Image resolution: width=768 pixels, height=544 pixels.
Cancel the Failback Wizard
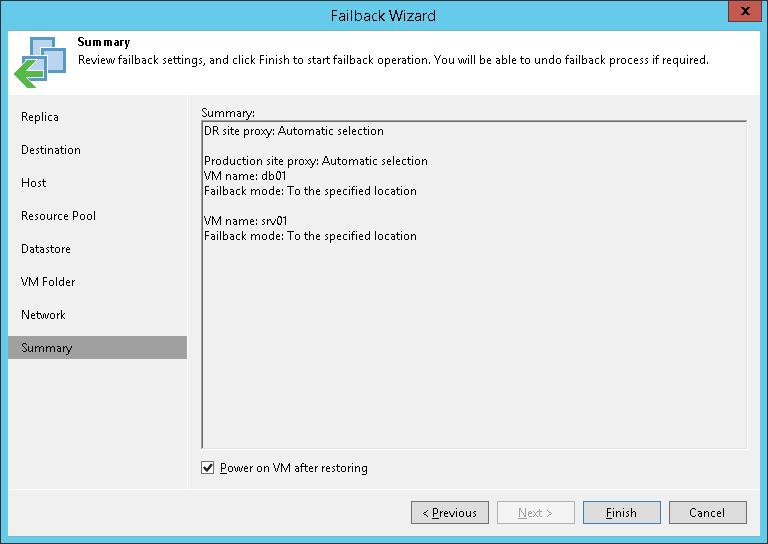click(x=707, y=513)
